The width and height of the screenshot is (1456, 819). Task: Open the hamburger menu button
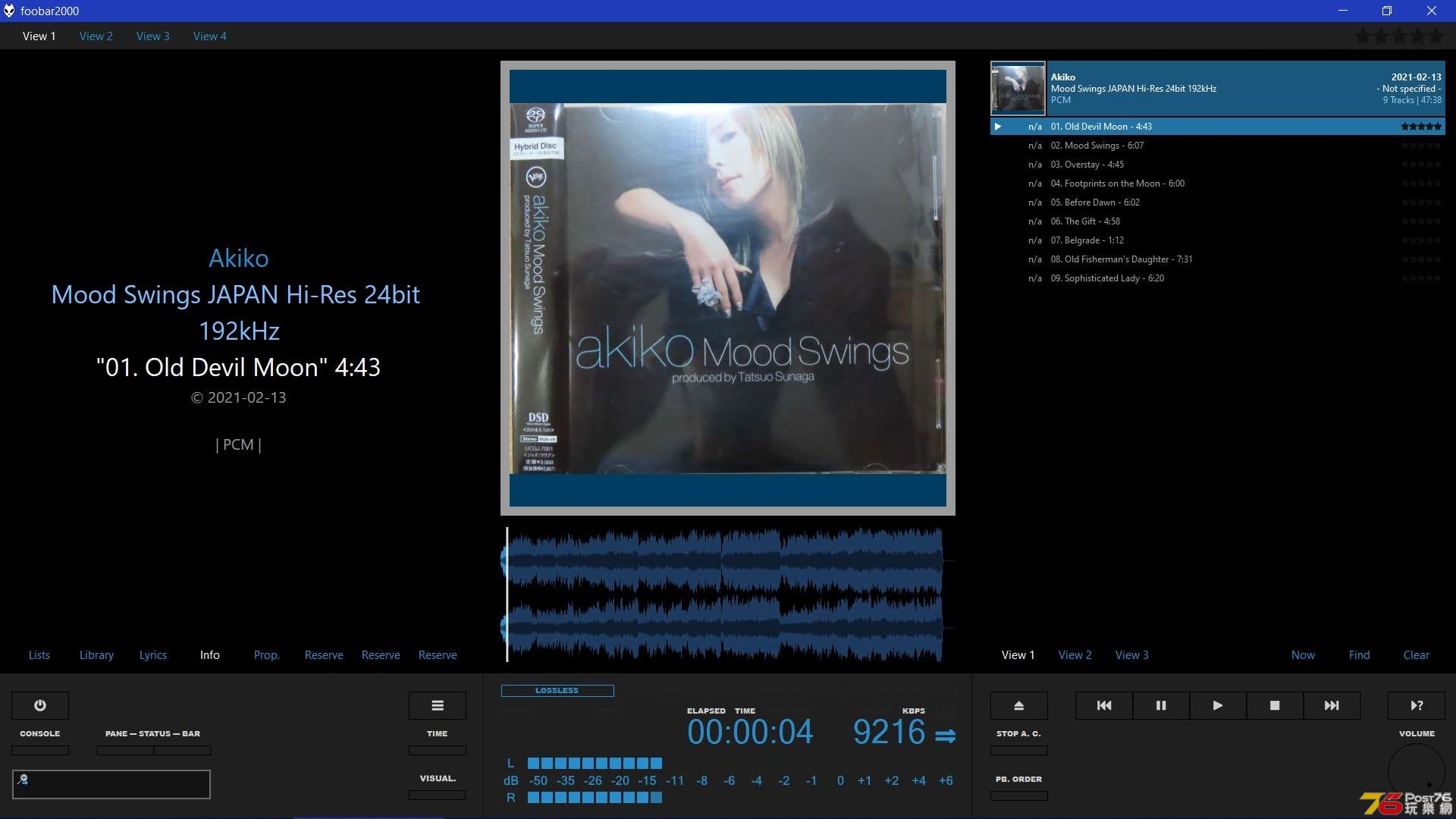pyautogui.click(x=438, y=705)
